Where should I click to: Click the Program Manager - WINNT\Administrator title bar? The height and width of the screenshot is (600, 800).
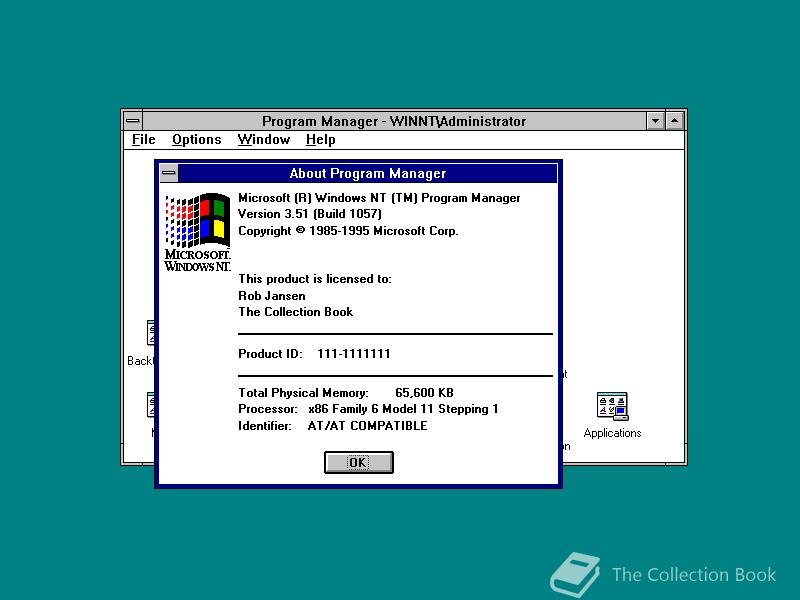click(x=394, y=121)
